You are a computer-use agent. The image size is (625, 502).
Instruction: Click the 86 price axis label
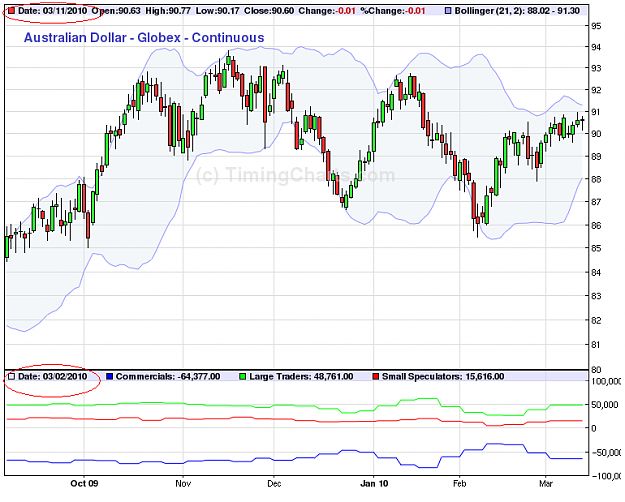pos(596,226)
